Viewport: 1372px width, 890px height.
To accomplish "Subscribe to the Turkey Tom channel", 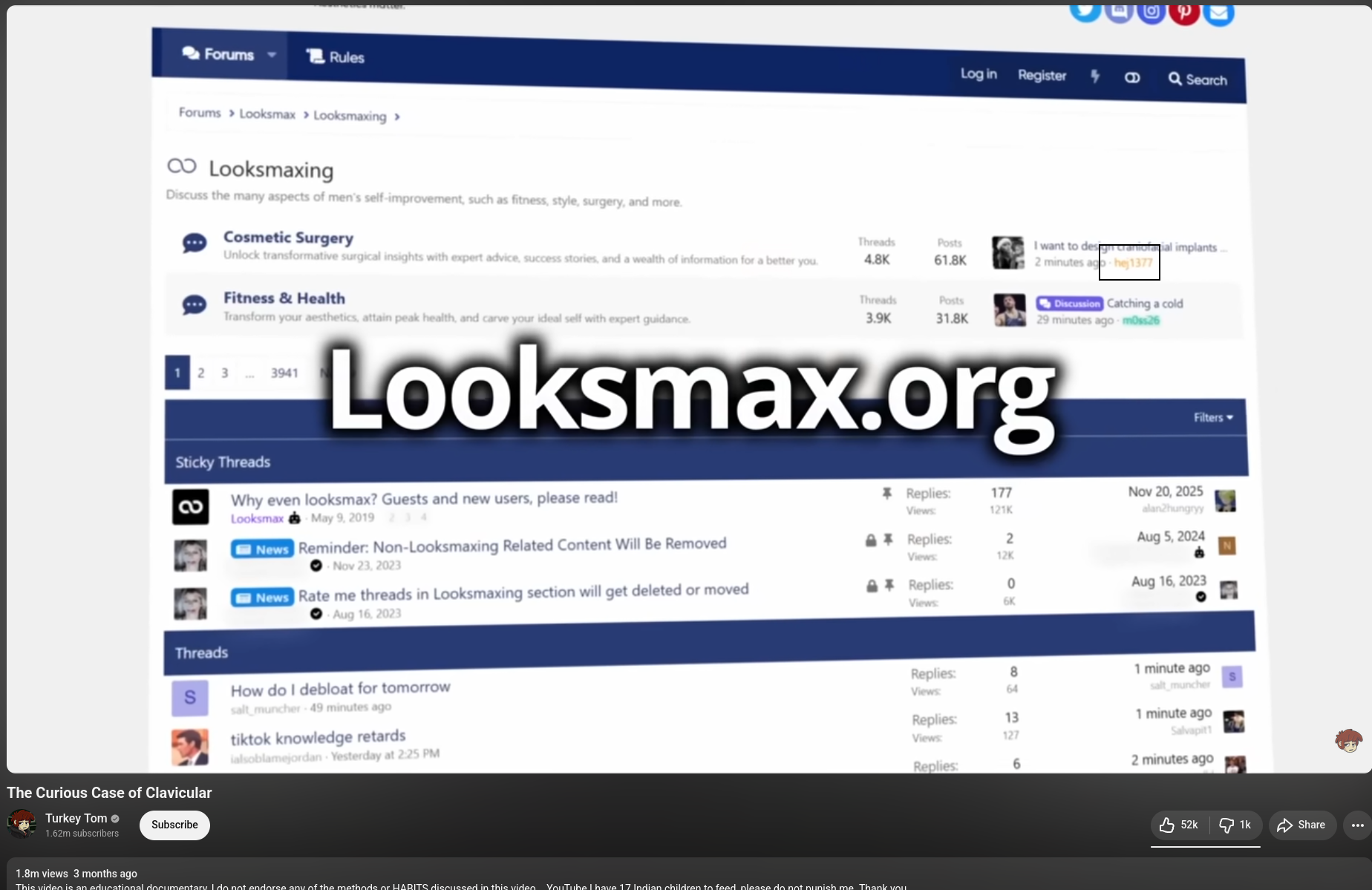I will point(174,825).
